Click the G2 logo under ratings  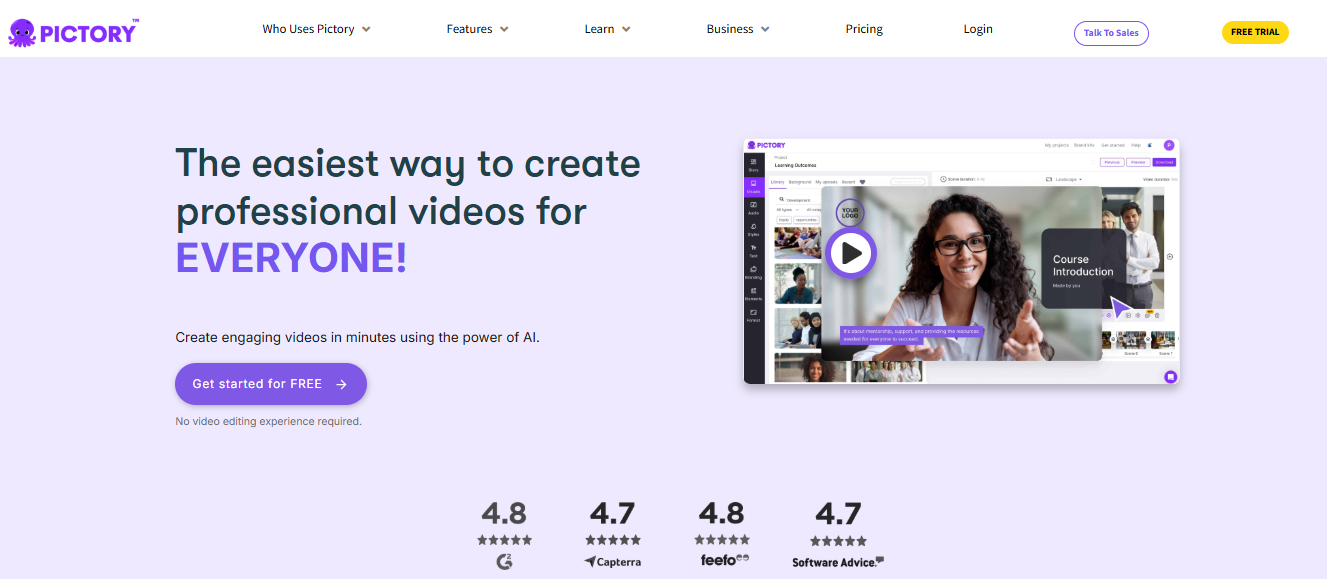[505, 561]
